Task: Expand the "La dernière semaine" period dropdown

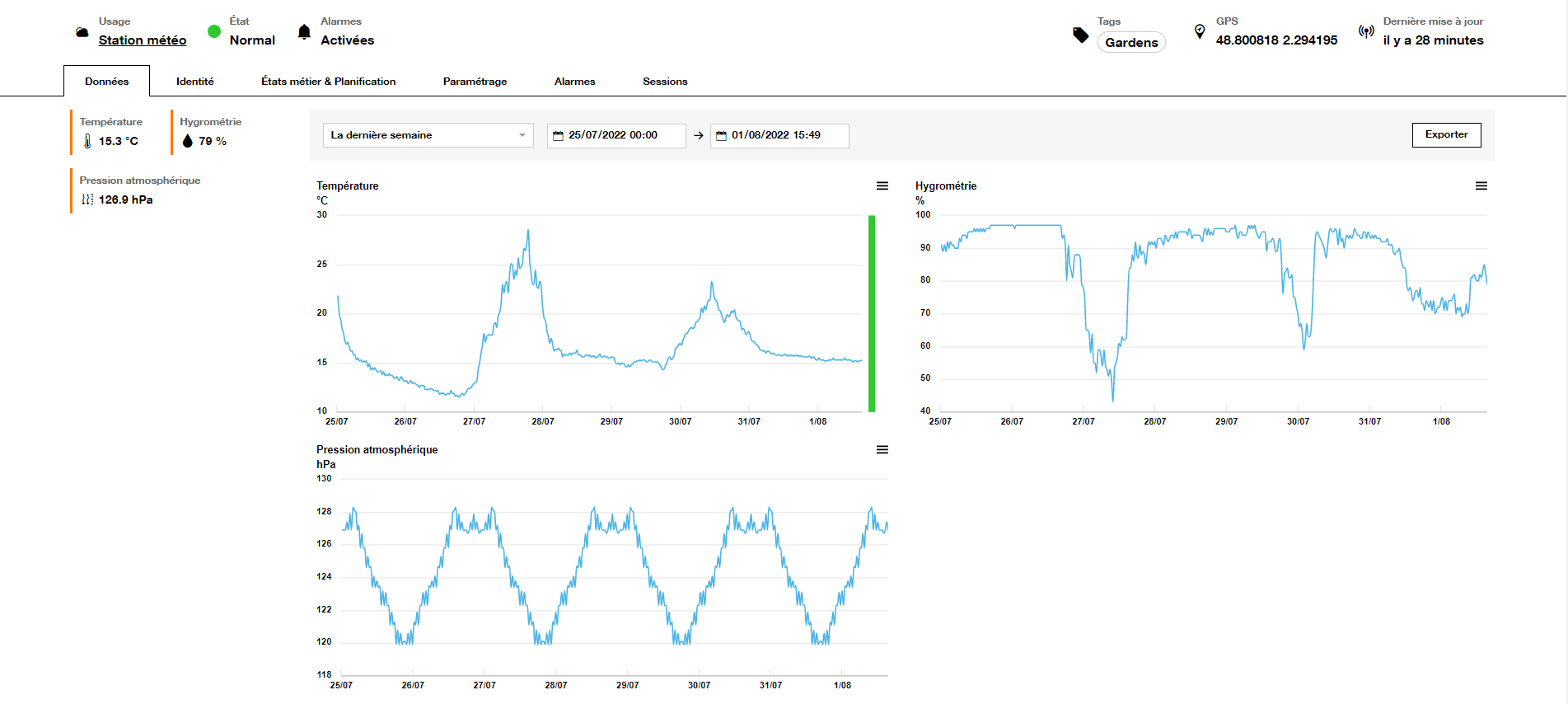Action: click(428, 135)
